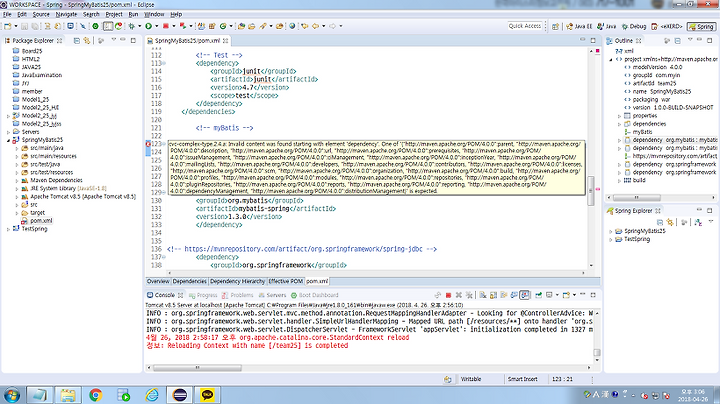Expand src/main/java folder
The height and width of the screenshot is (404, 720).
click(17, 148)
